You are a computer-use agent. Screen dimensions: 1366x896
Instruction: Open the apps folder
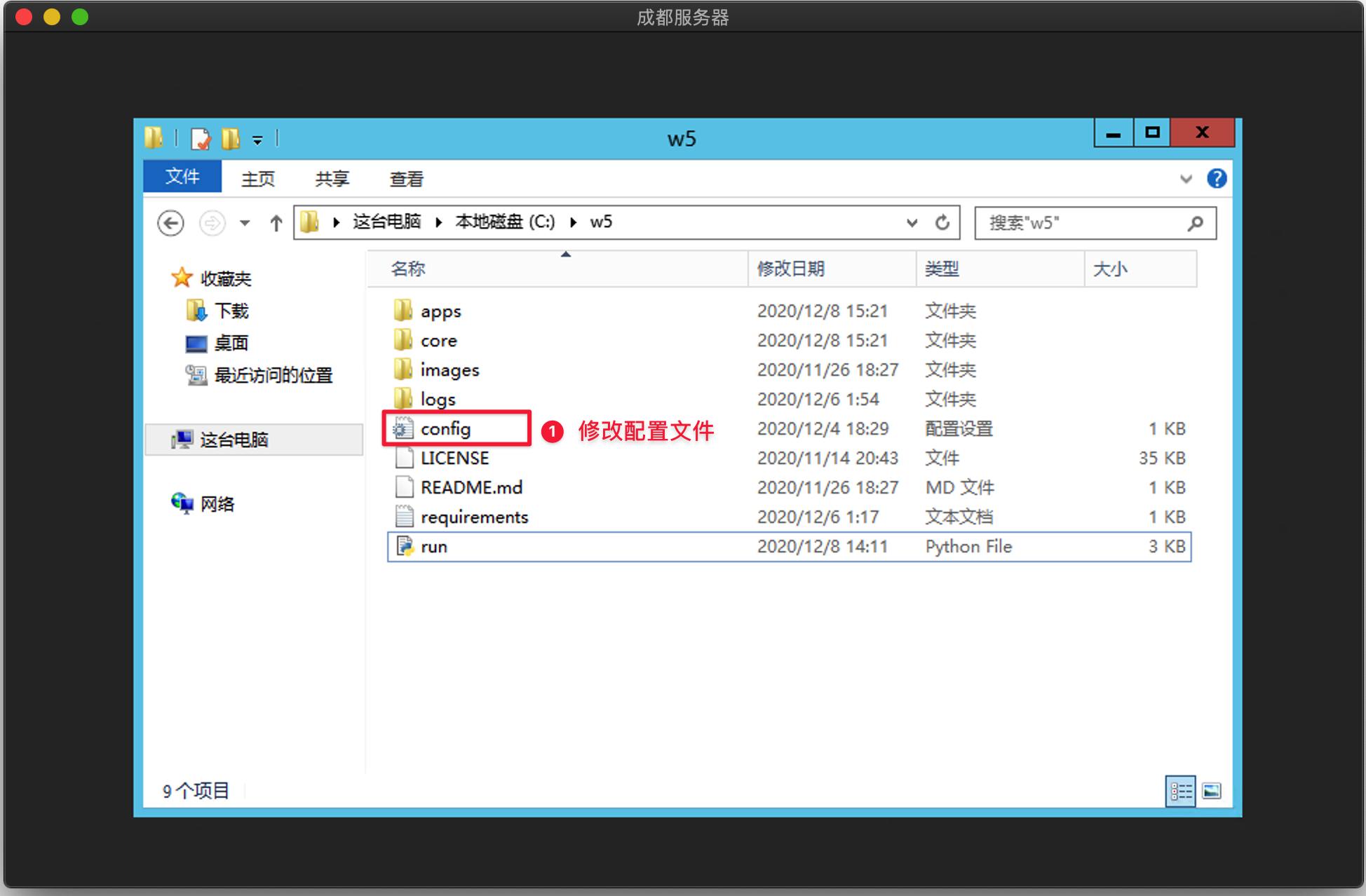(x=440, y=311)
